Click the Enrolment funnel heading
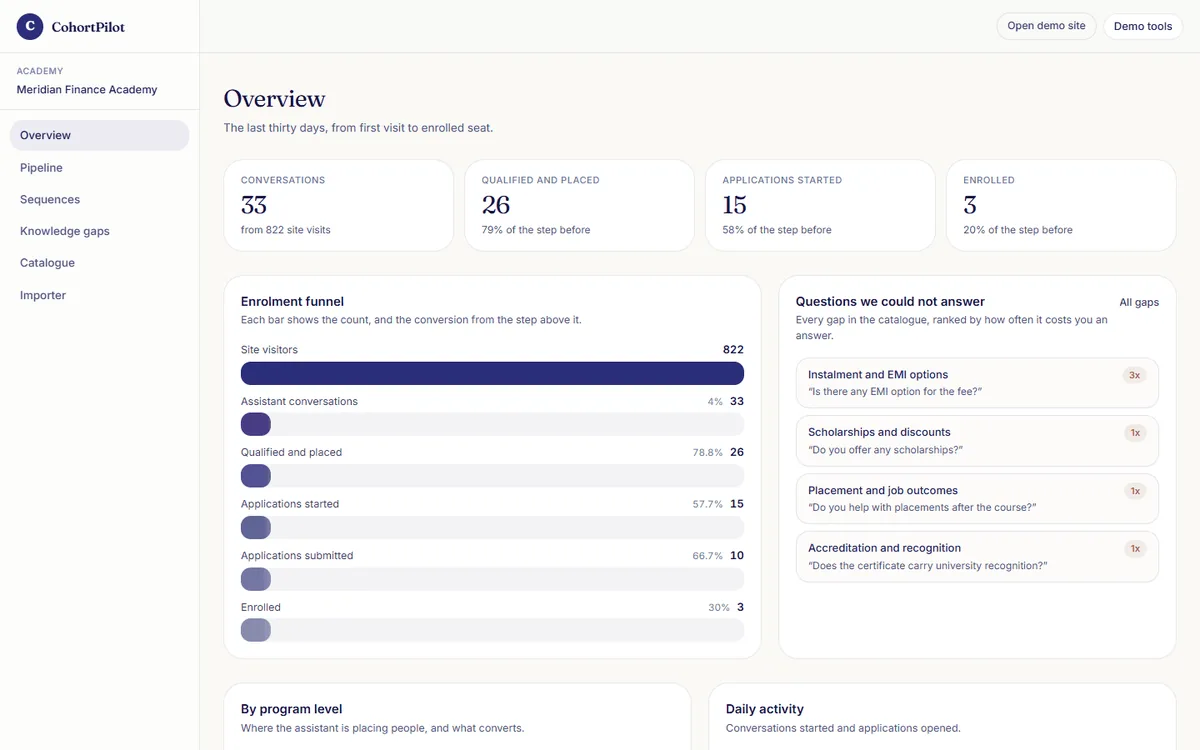The image size is (1200, 750). click(x=292, y=301)
